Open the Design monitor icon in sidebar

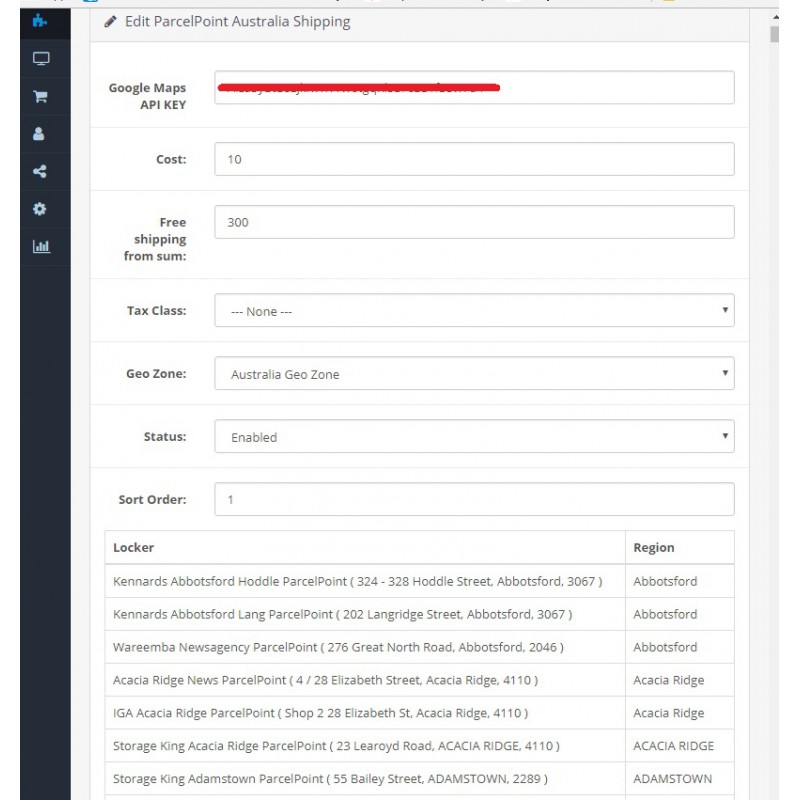(x=40, y=59)
